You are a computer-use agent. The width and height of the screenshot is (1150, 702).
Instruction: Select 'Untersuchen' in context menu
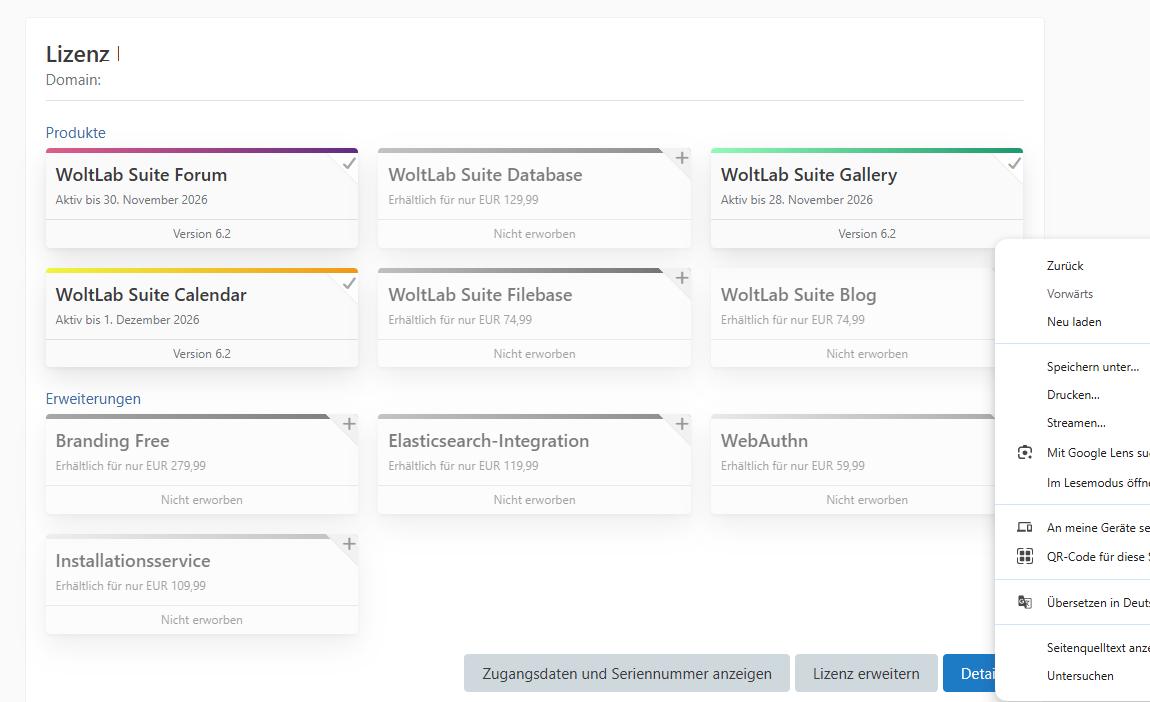pyautogui.click(x=1080, y=676)
